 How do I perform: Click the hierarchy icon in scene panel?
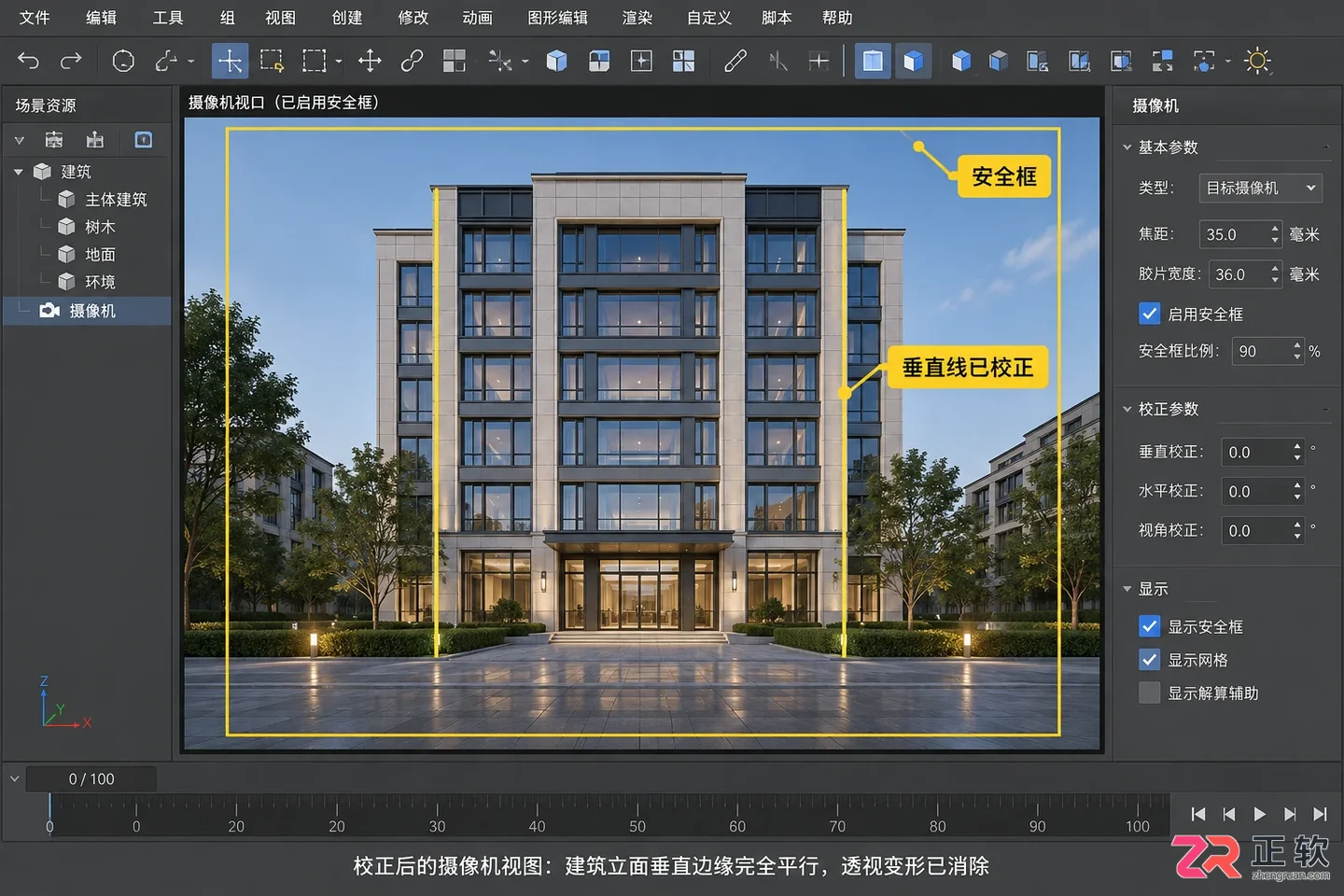point(54,140)
